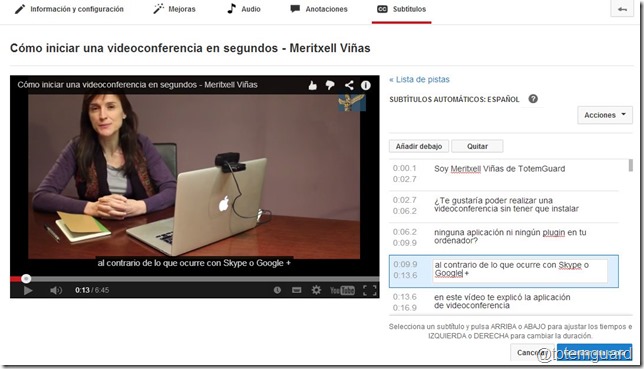The image size is (644, 369).
Task: Toggle the captions icon in the player
Action: [297, 290]
